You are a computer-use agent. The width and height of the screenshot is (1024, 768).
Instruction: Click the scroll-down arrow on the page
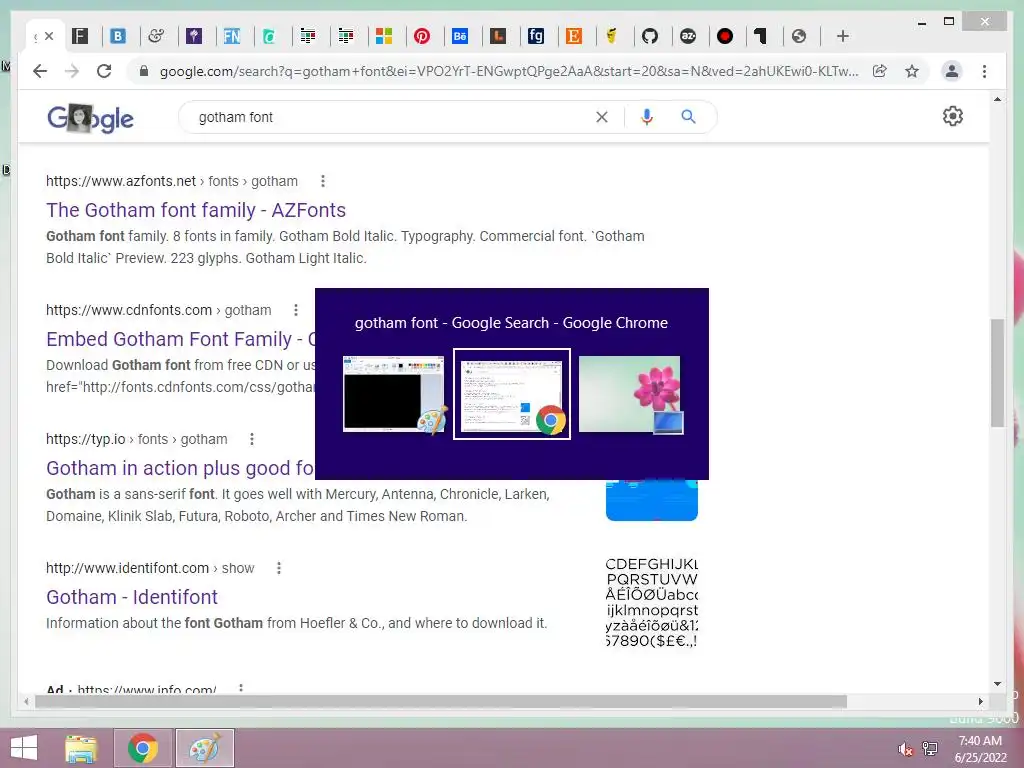[997, 684]
